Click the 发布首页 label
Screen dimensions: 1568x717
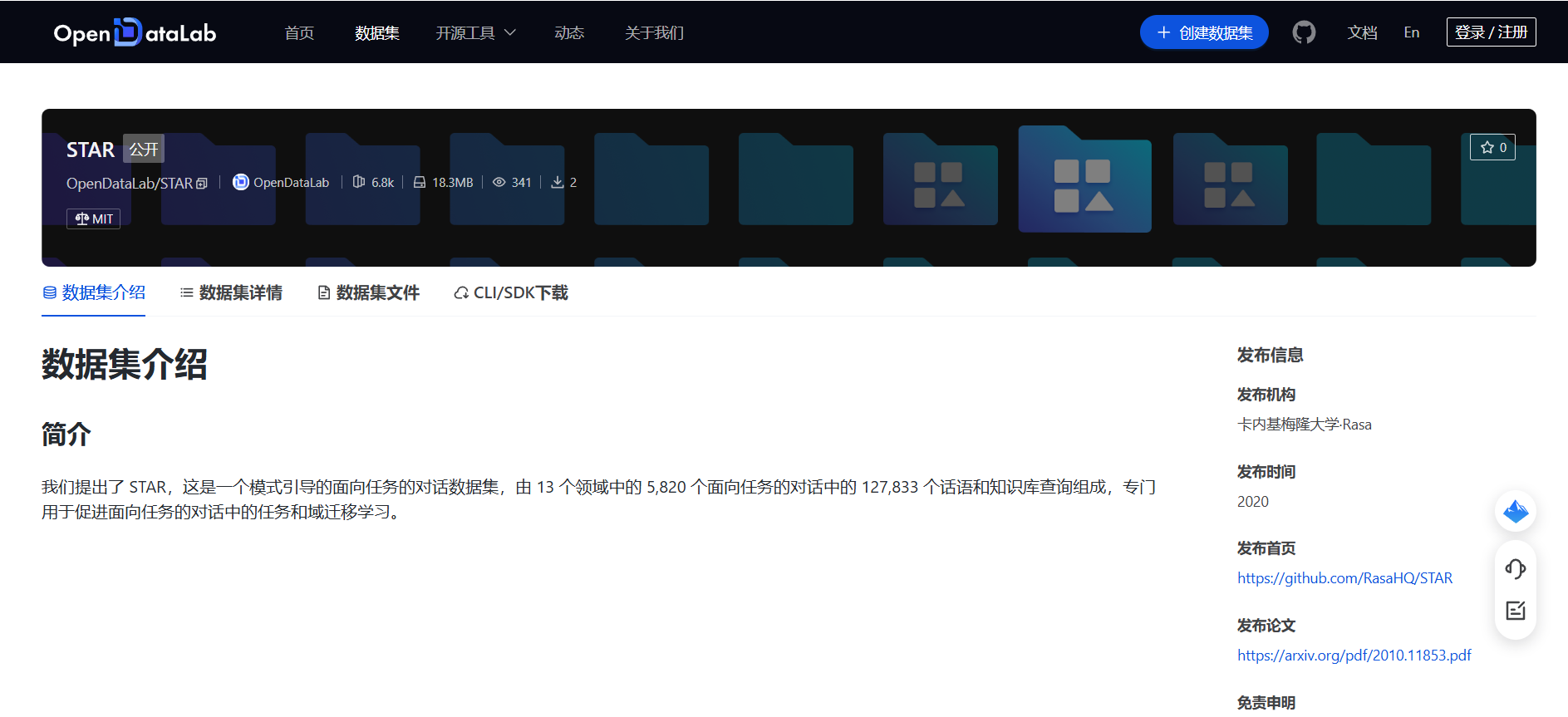1266,548
